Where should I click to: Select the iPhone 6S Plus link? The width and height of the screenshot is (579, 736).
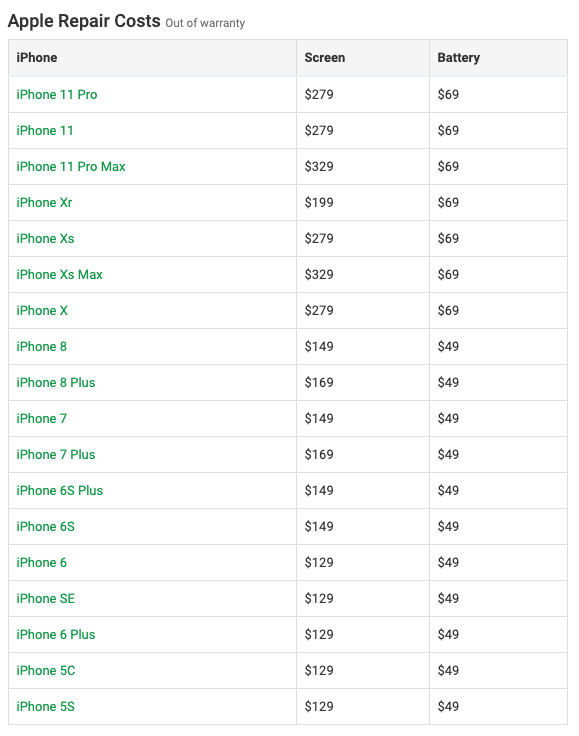(x=60, y=491)
